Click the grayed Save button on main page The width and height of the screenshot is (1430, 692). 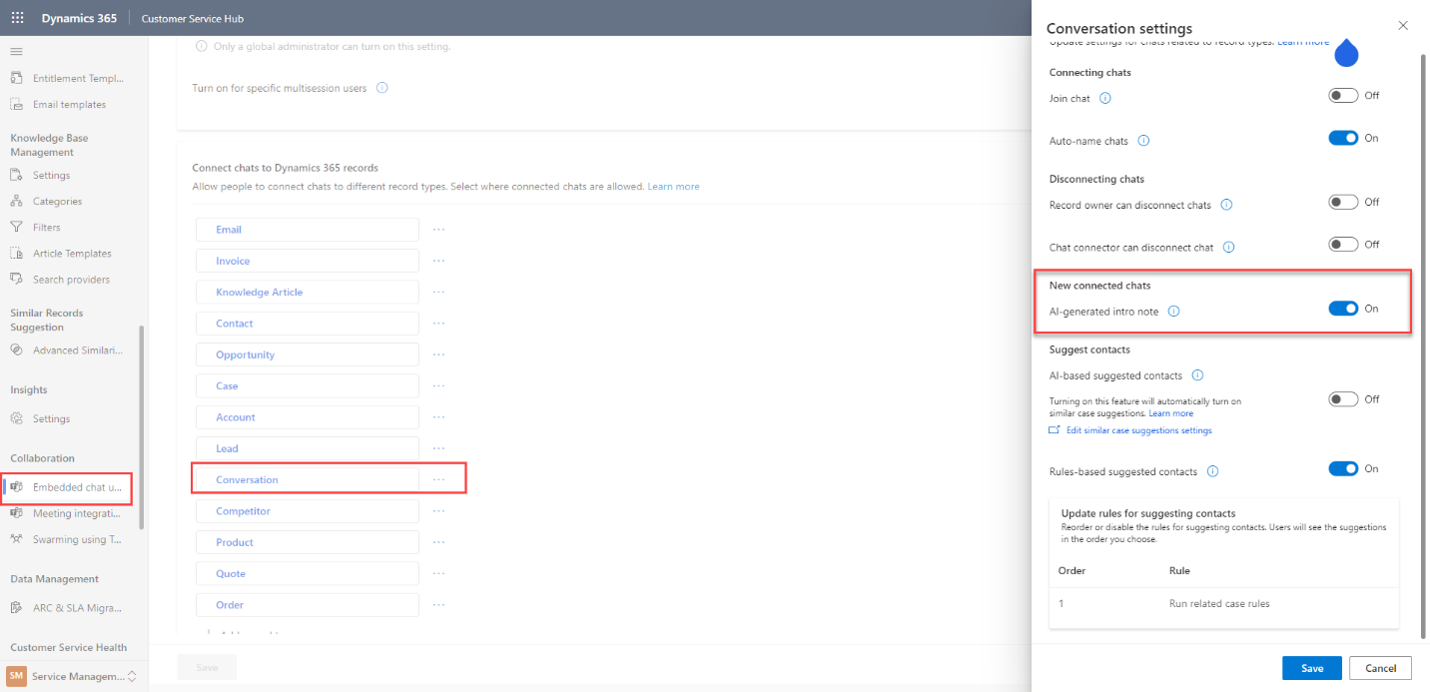[207, 668]
